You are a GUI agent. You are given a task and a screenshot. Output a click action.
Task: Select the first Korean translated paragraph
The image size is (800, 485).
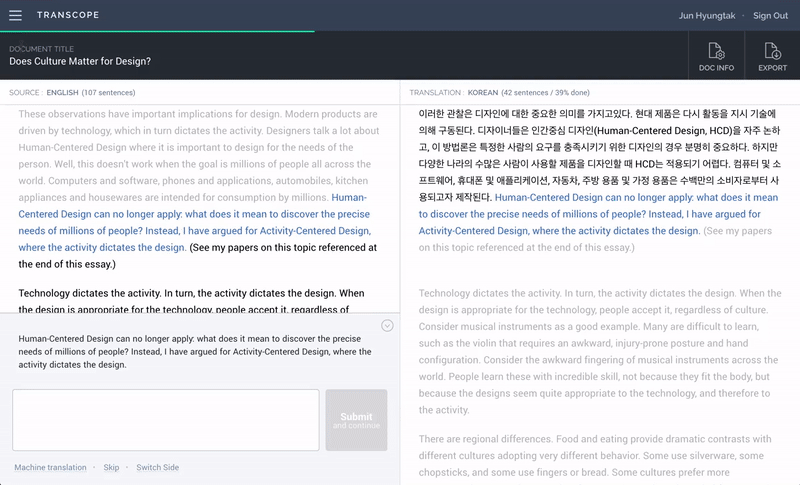point(598,150)
